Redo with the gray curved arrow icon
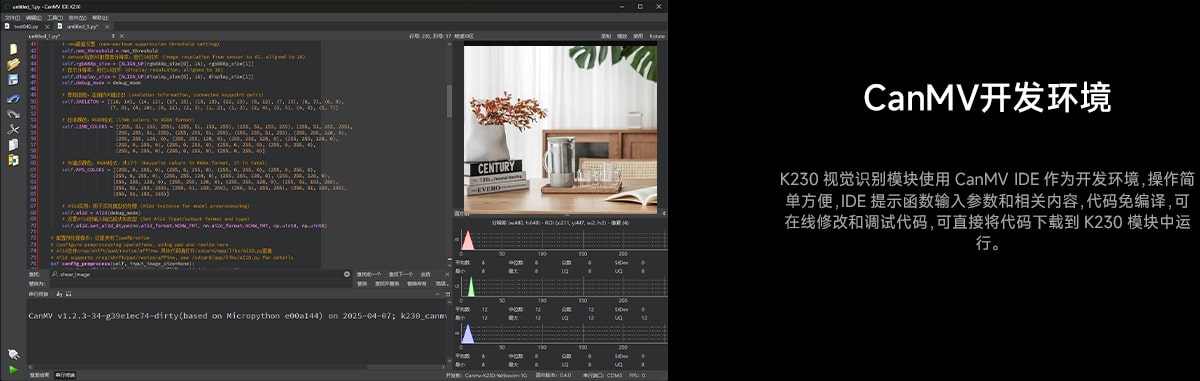 [13, 114]
